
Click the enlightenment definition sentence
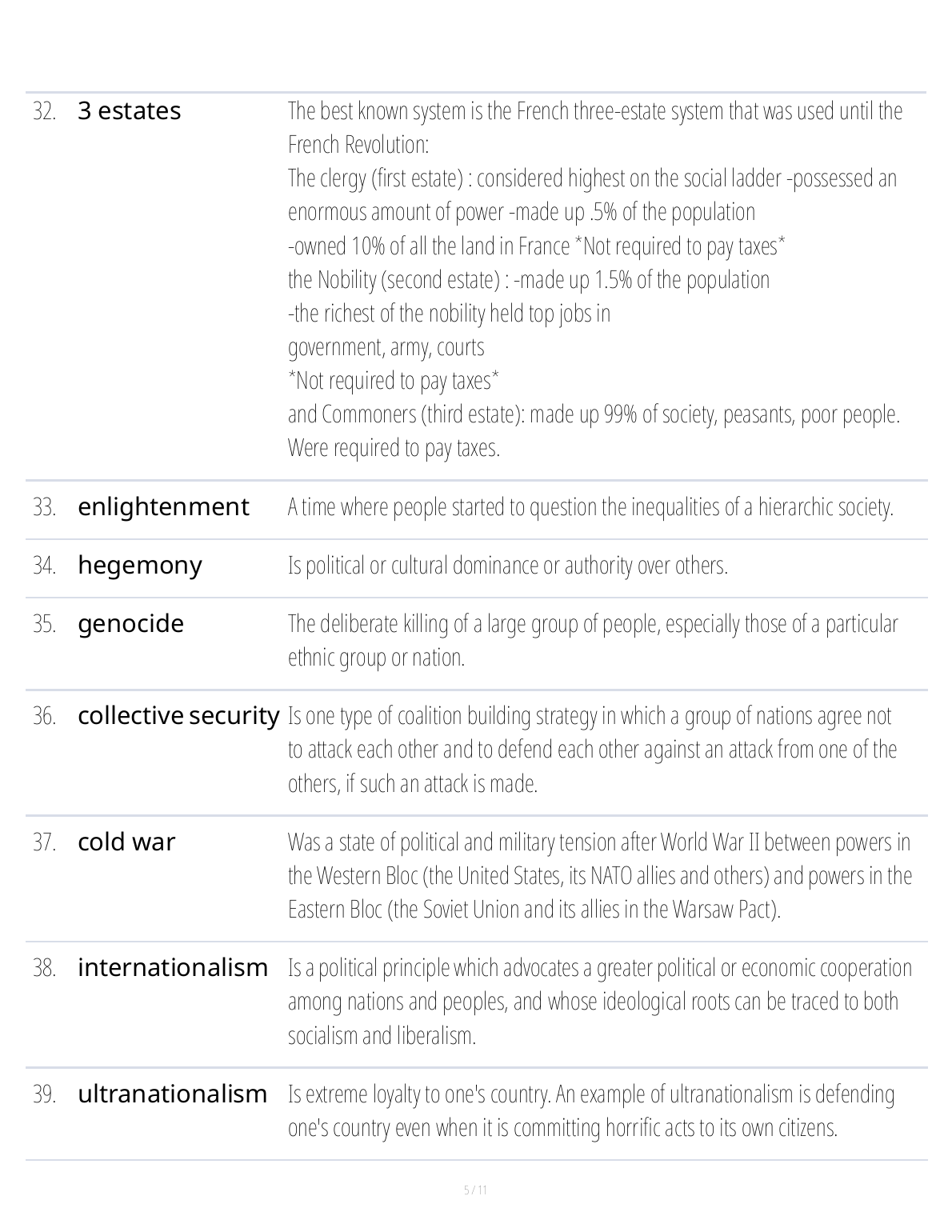tap(590, 507)
